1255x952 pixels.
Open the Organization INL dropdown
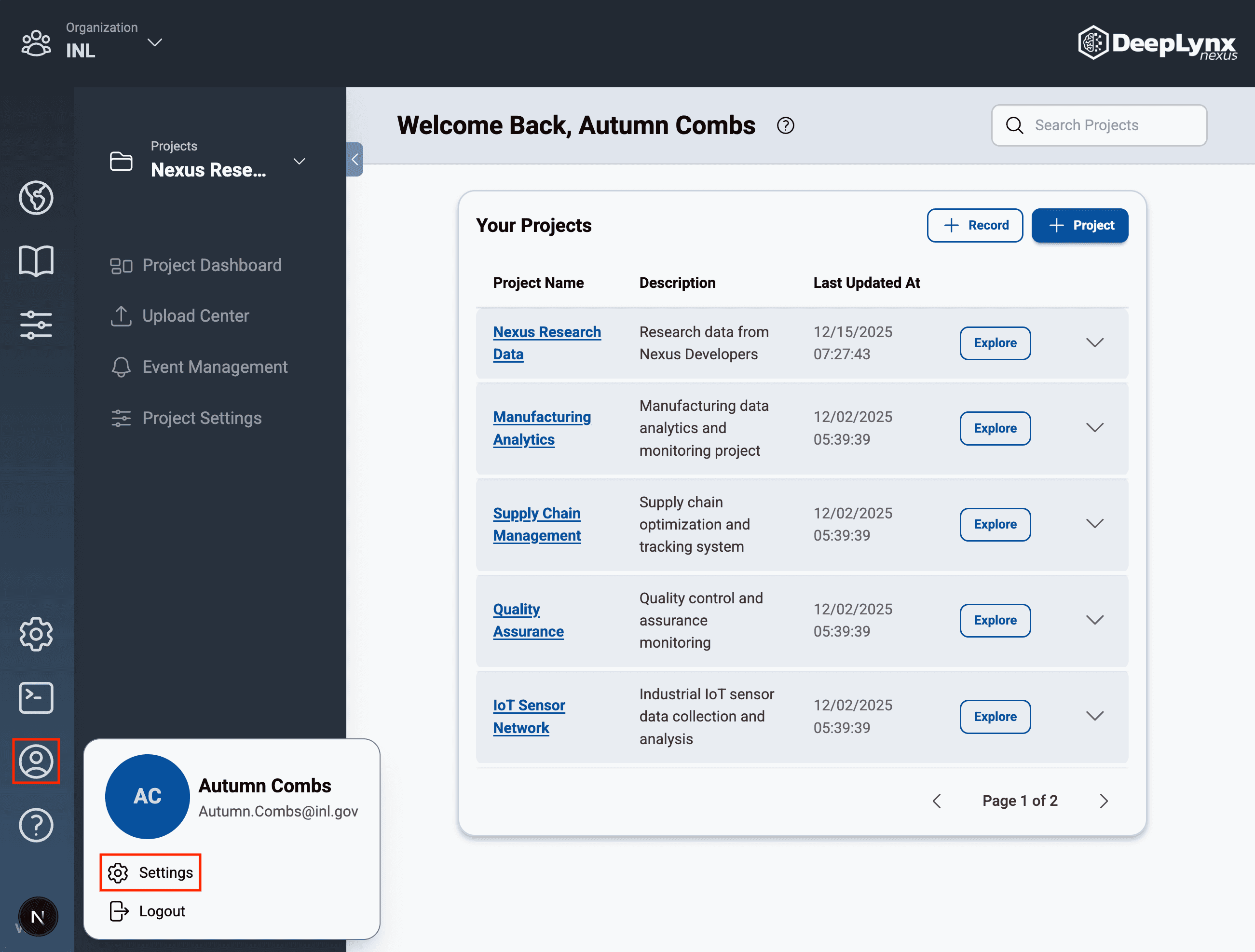pyautogui.click(x=154, y=42)
